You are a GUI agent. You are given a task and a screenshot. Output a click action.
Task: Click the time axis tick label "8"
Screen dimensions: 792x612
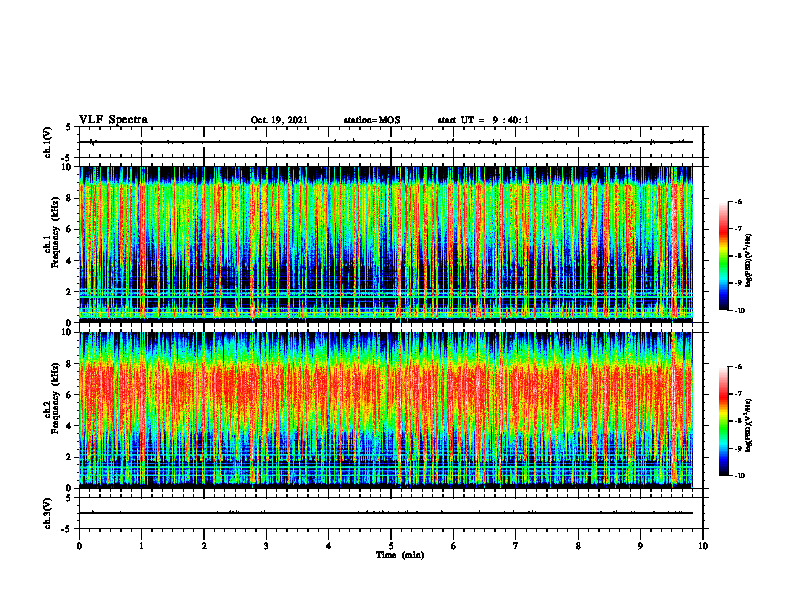578,546
